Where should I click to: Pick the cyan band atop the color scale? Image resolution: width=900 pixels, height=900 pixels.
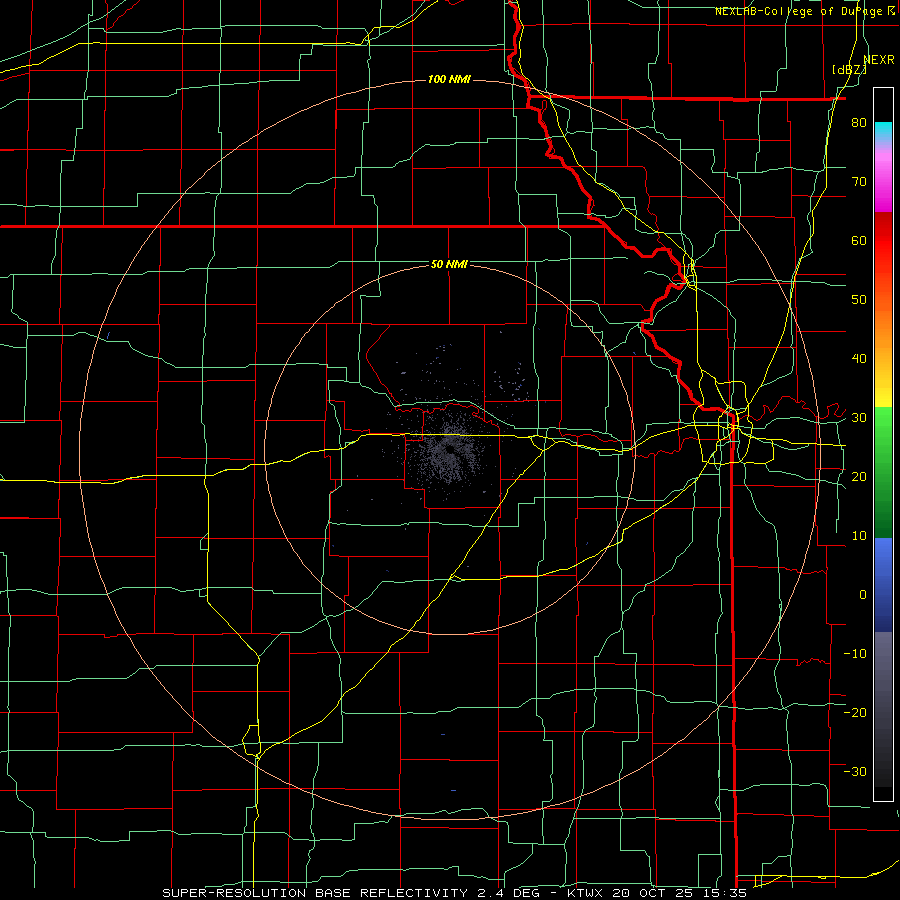(883, 130)
